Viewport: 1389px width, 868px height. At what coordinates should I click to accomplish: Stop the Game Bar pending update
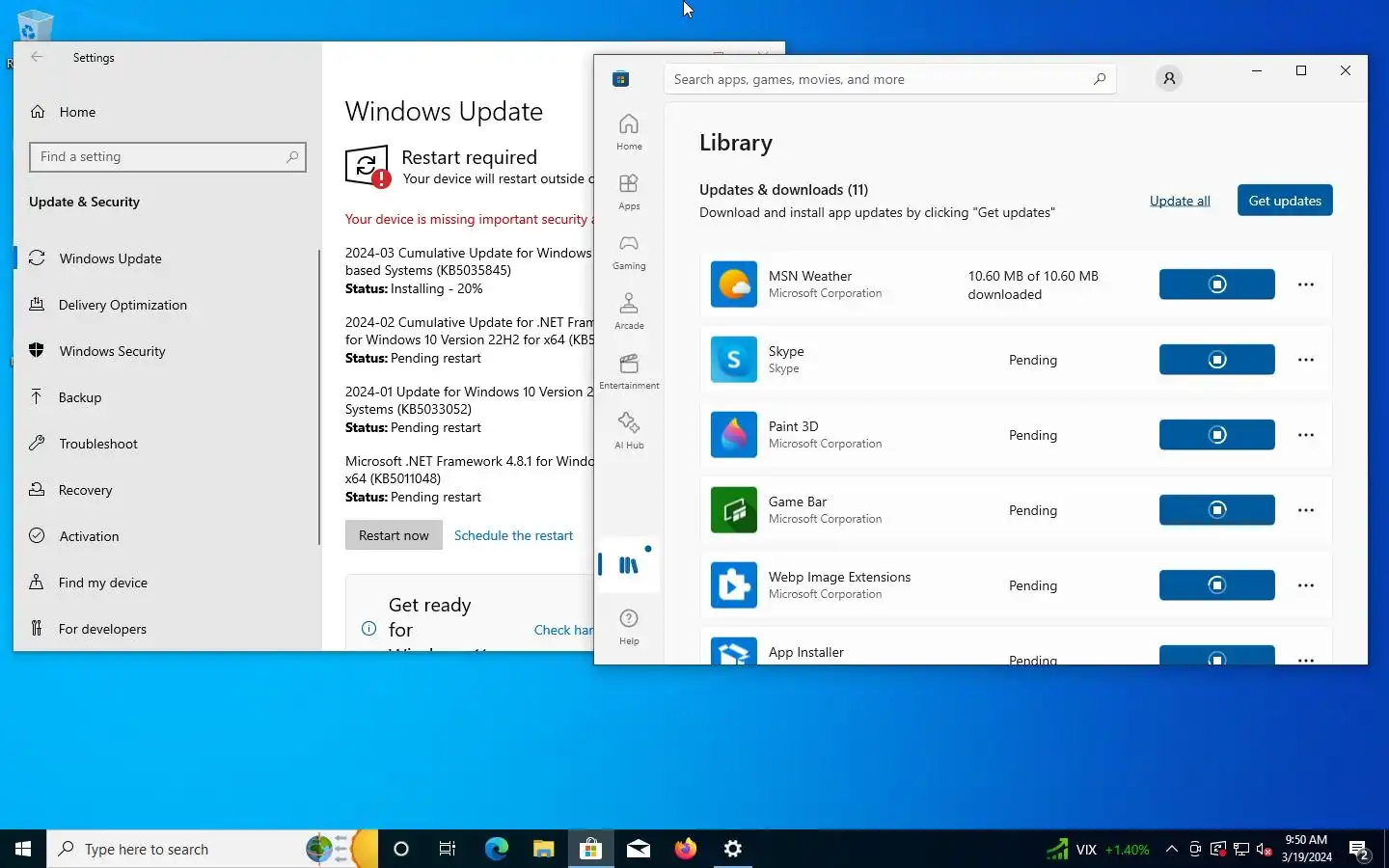pyautogui.click(x=1217, y=510)
